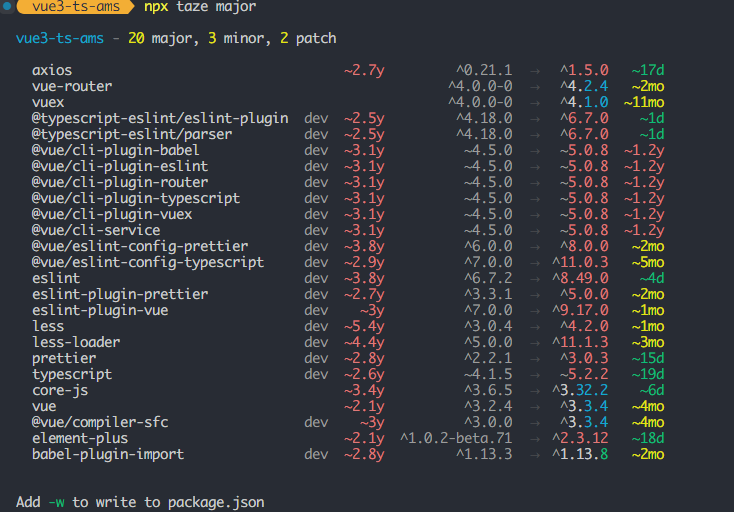Click the green -w flag hint
The height and width of the screenshot is (512, 734).
[57, 502]
